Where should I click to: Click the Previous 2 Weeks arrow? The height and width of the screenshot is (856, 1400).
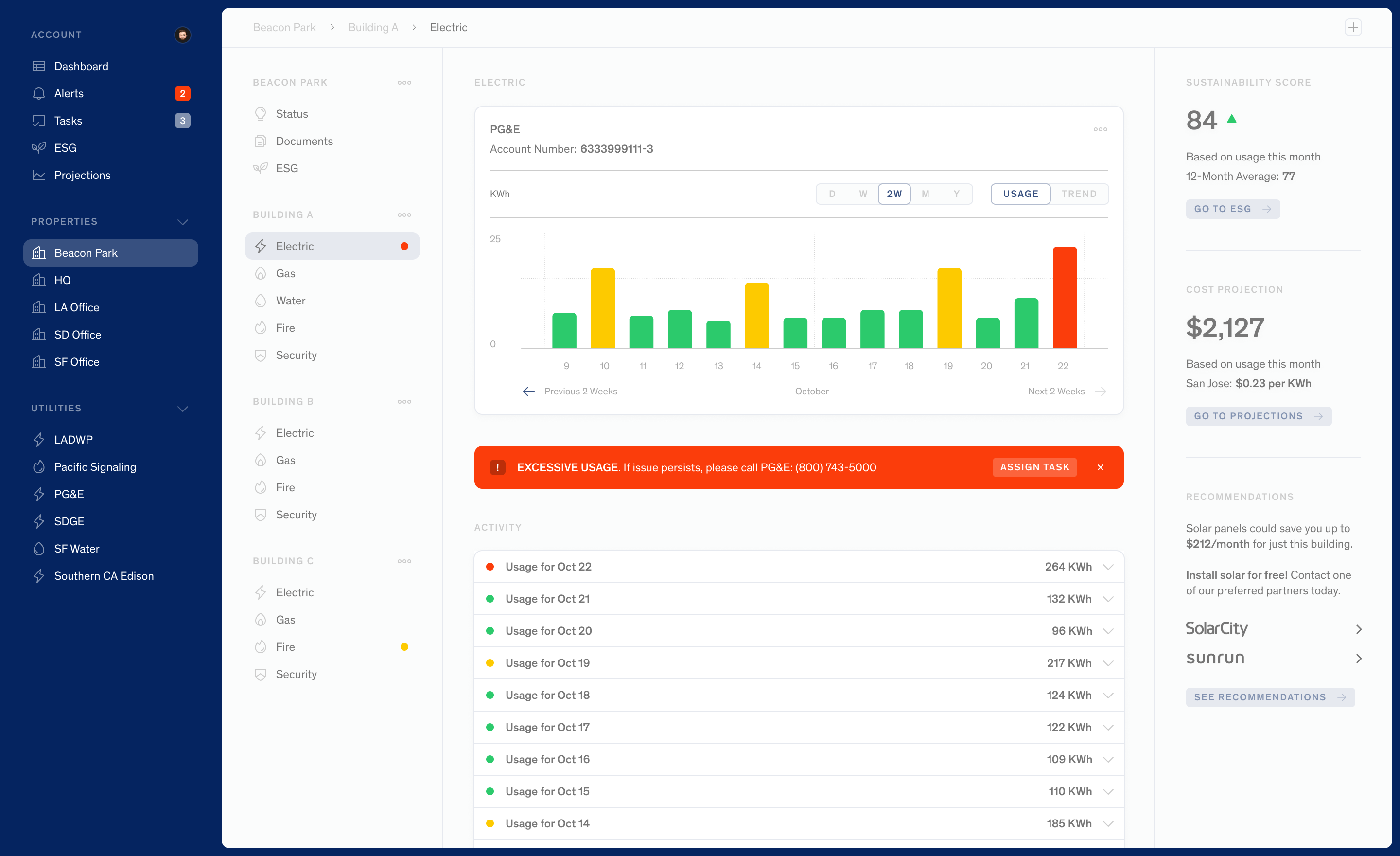(528, 391)
